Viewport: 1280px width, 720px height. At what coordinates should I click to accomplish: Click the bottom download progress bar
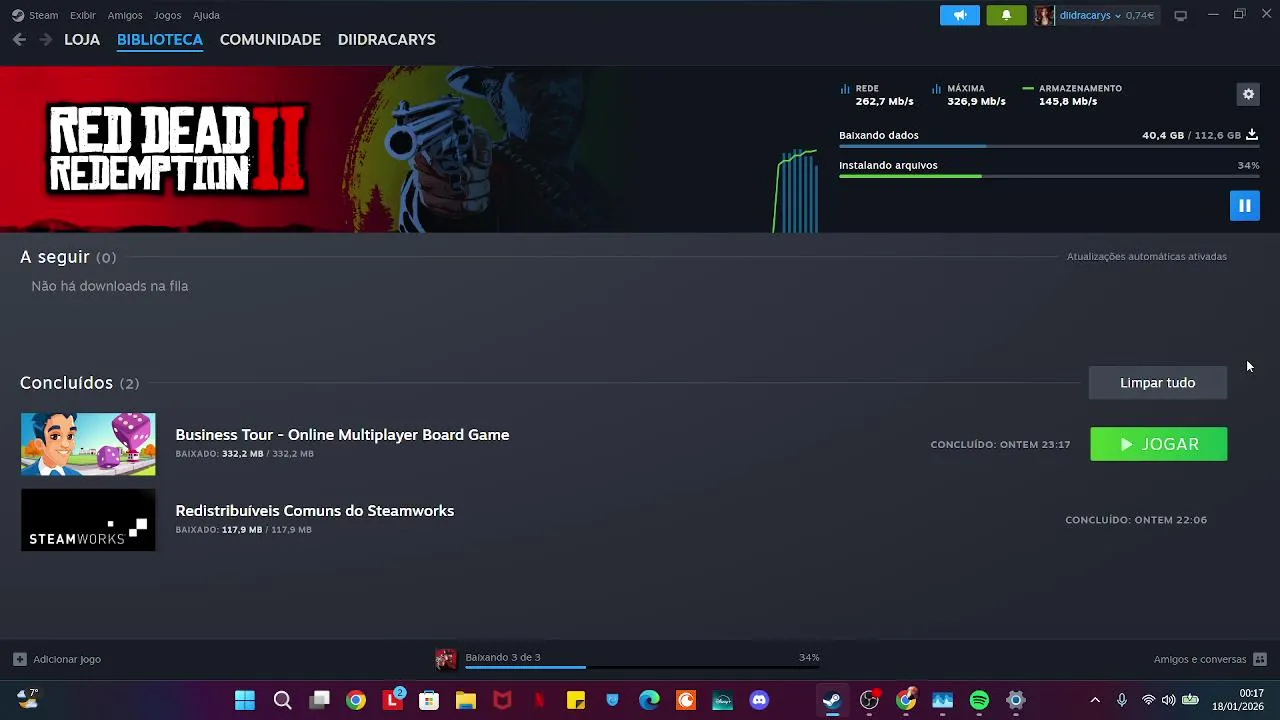(642, 667)
